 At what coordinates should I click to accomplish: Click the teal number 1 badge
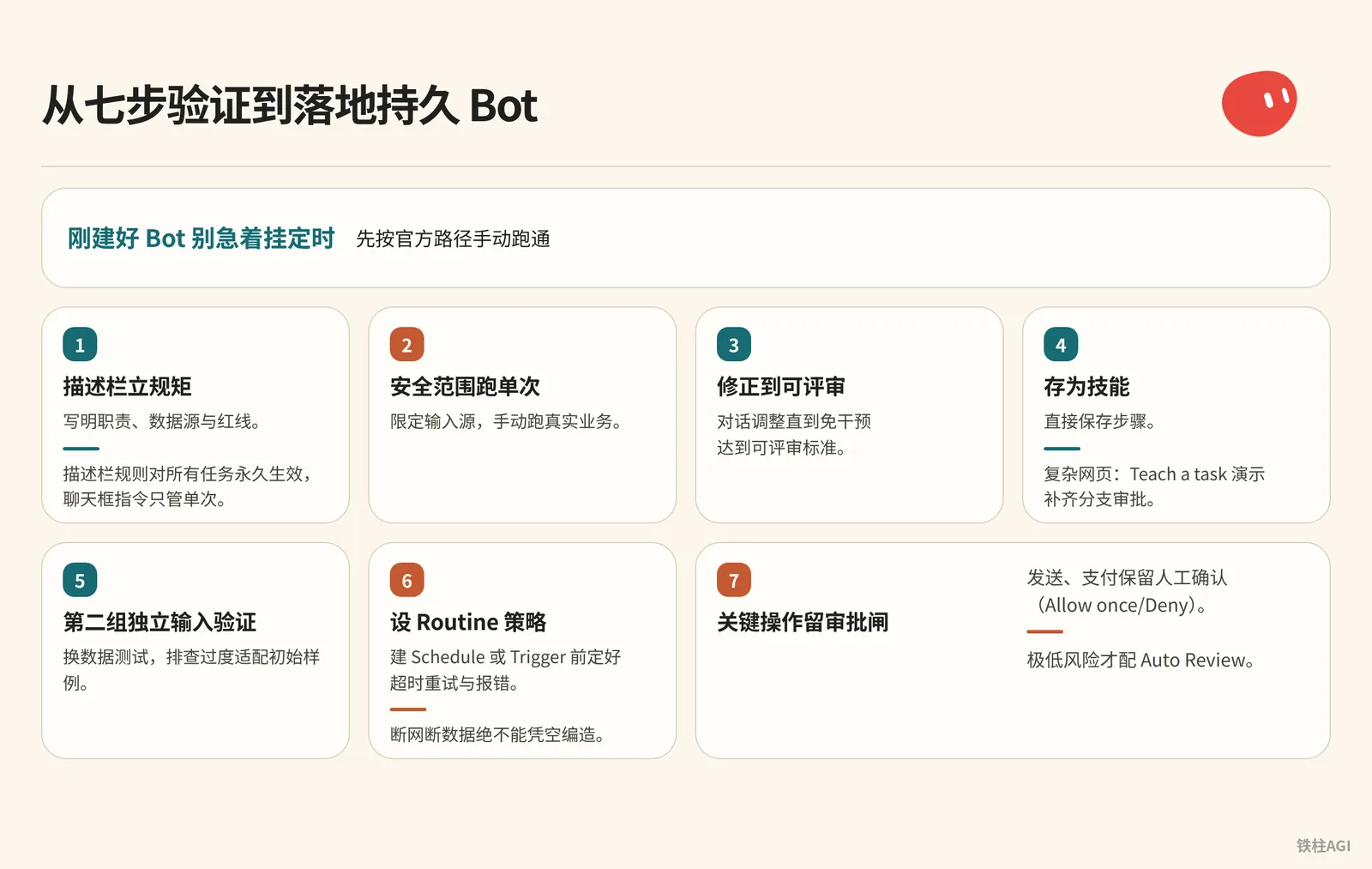pos(80,345)
